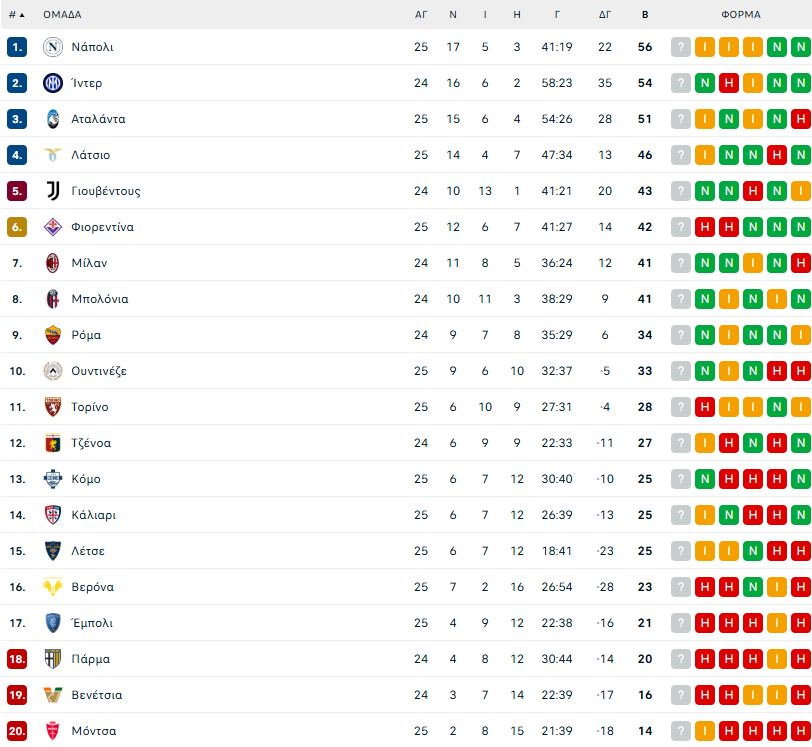Click Napoli's gray question mark form badge
The height and width of the screenshot is (747, 812).
[x=680, y=47]
